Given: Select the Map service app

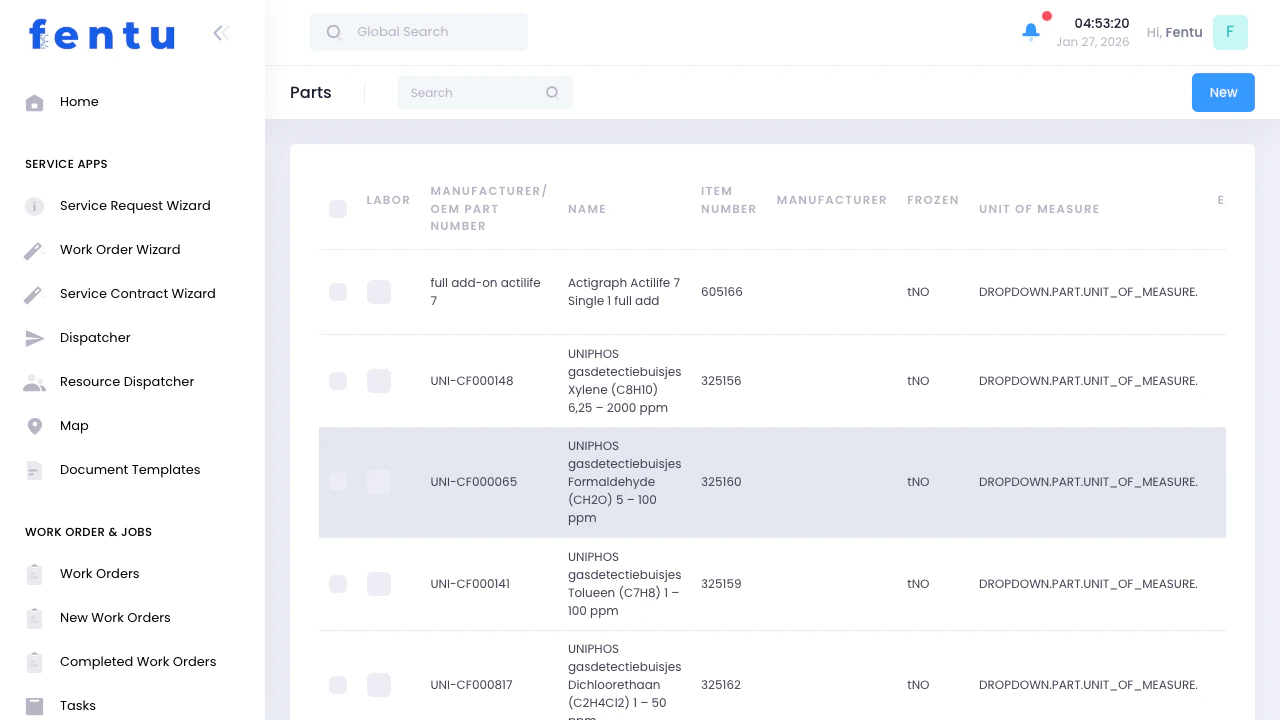Looking at the screenshot, I should (x=74, y=425).
